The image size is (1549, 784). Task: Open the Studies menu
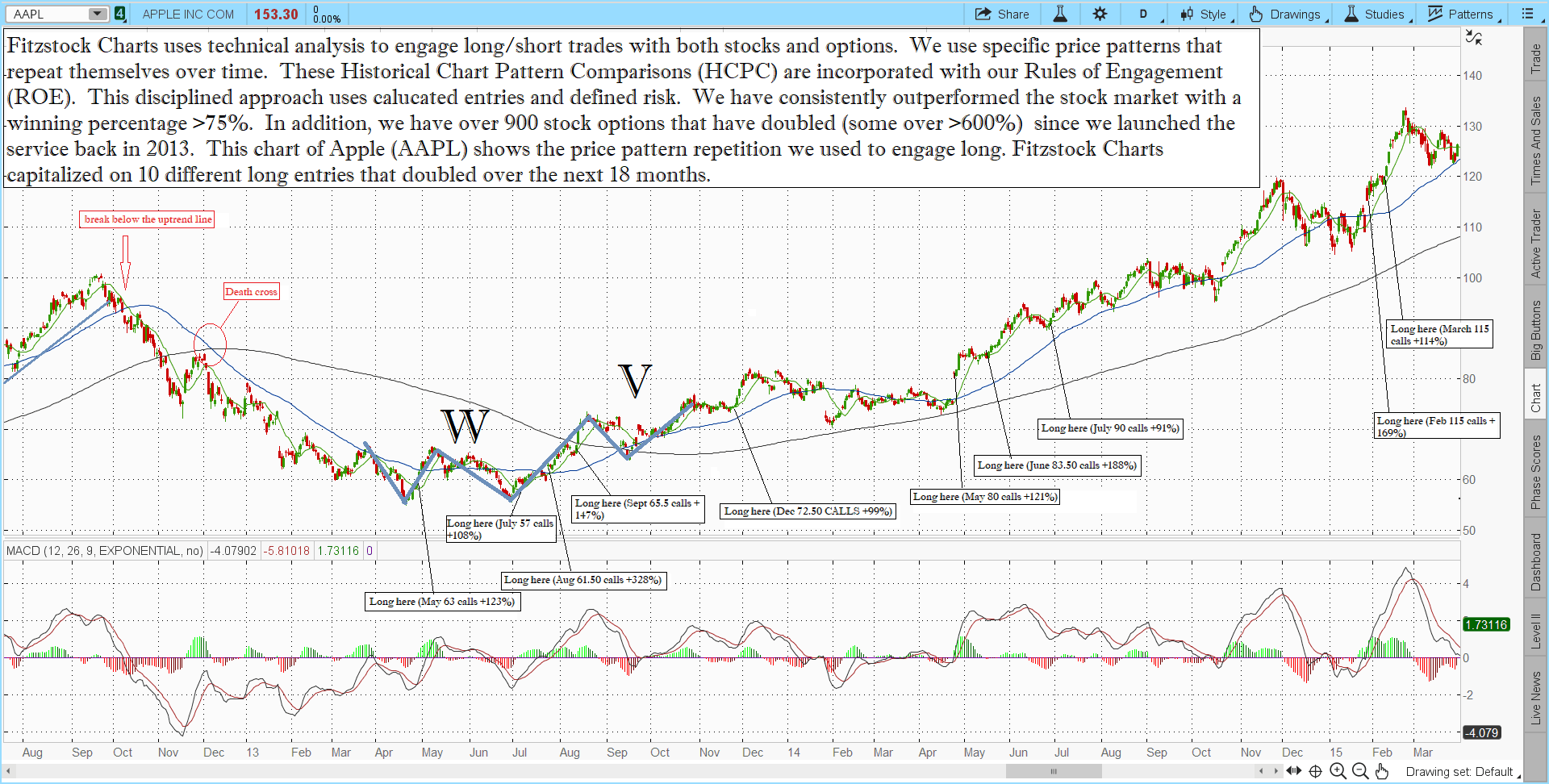(x=1376, y=14)
